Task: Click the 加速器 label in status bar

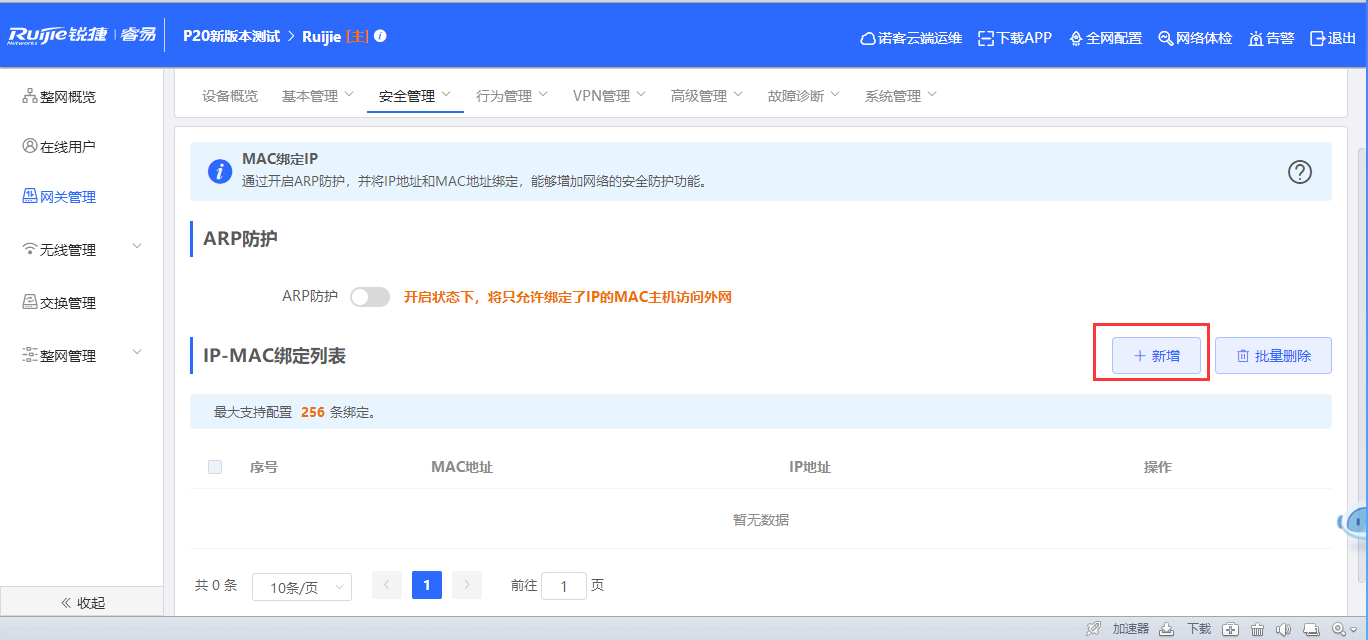Action: (x=1131, y=629)
